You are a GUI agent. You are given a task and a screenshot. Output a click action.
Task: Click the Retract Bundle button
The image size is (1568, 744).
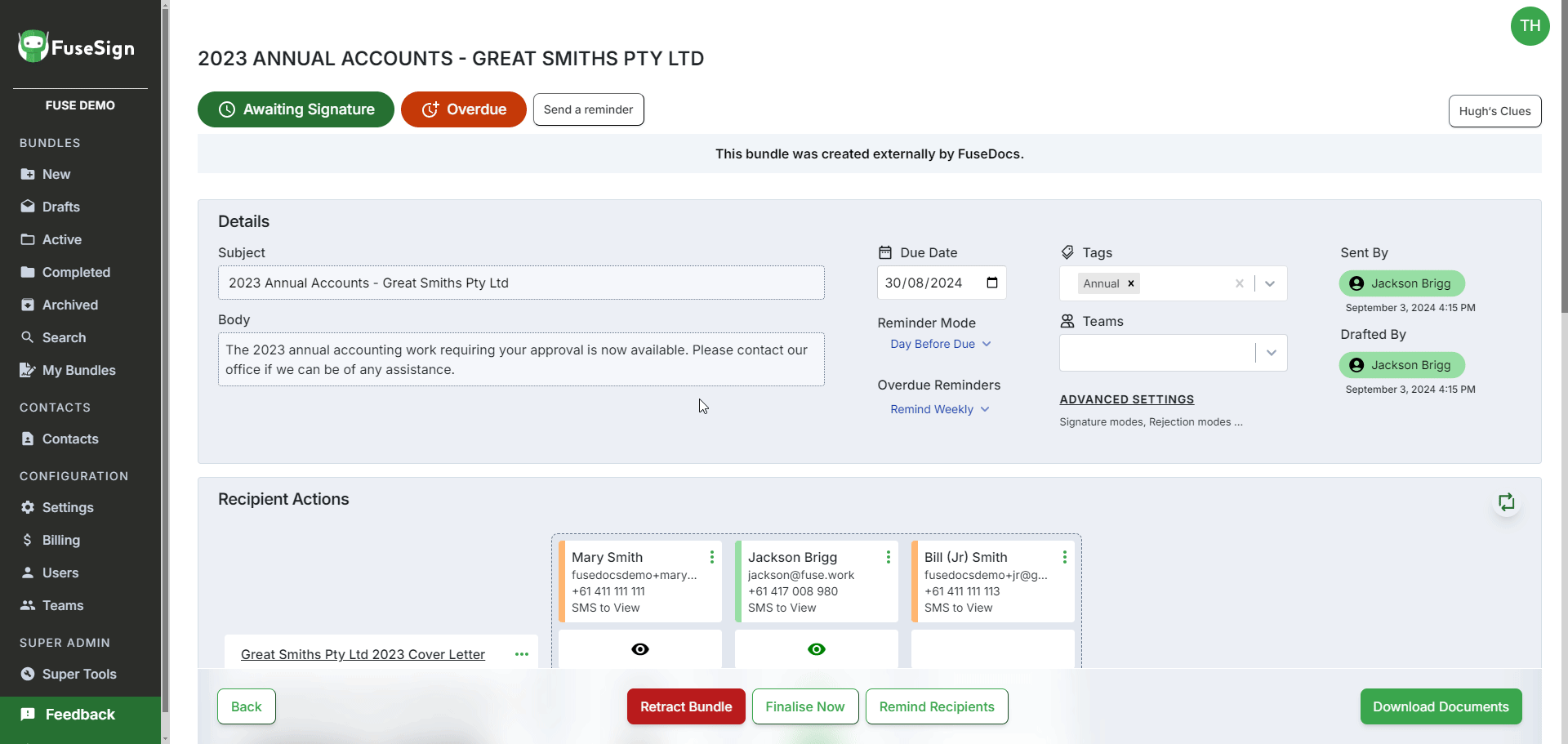coord(686,706)
